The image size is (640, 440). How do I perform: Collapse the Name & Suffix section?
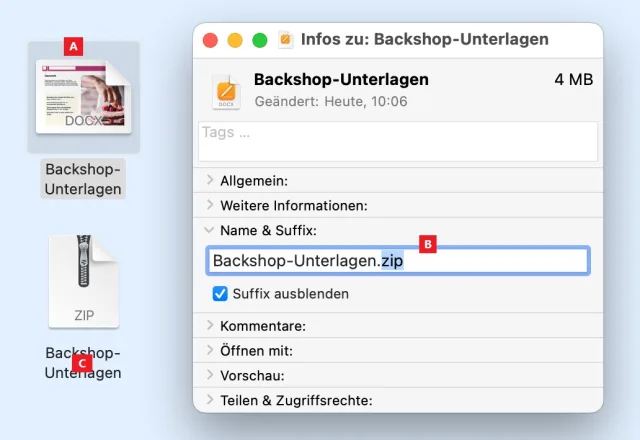tap(209, 230)
